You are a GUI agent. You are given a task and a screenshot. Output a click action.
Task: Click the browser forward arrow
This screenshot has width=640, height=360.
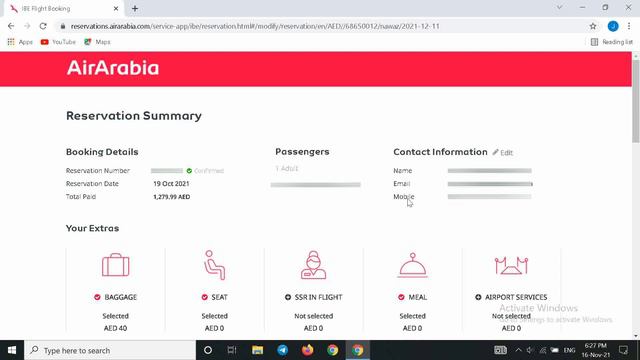pyautogui.click(x=27, y=26)
